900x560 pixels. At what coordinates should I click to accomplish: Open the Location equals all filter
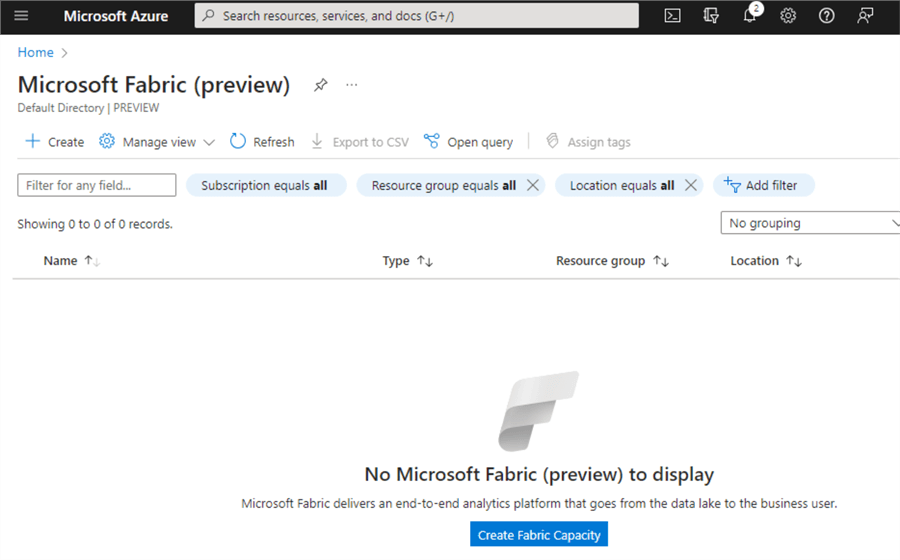622,185
